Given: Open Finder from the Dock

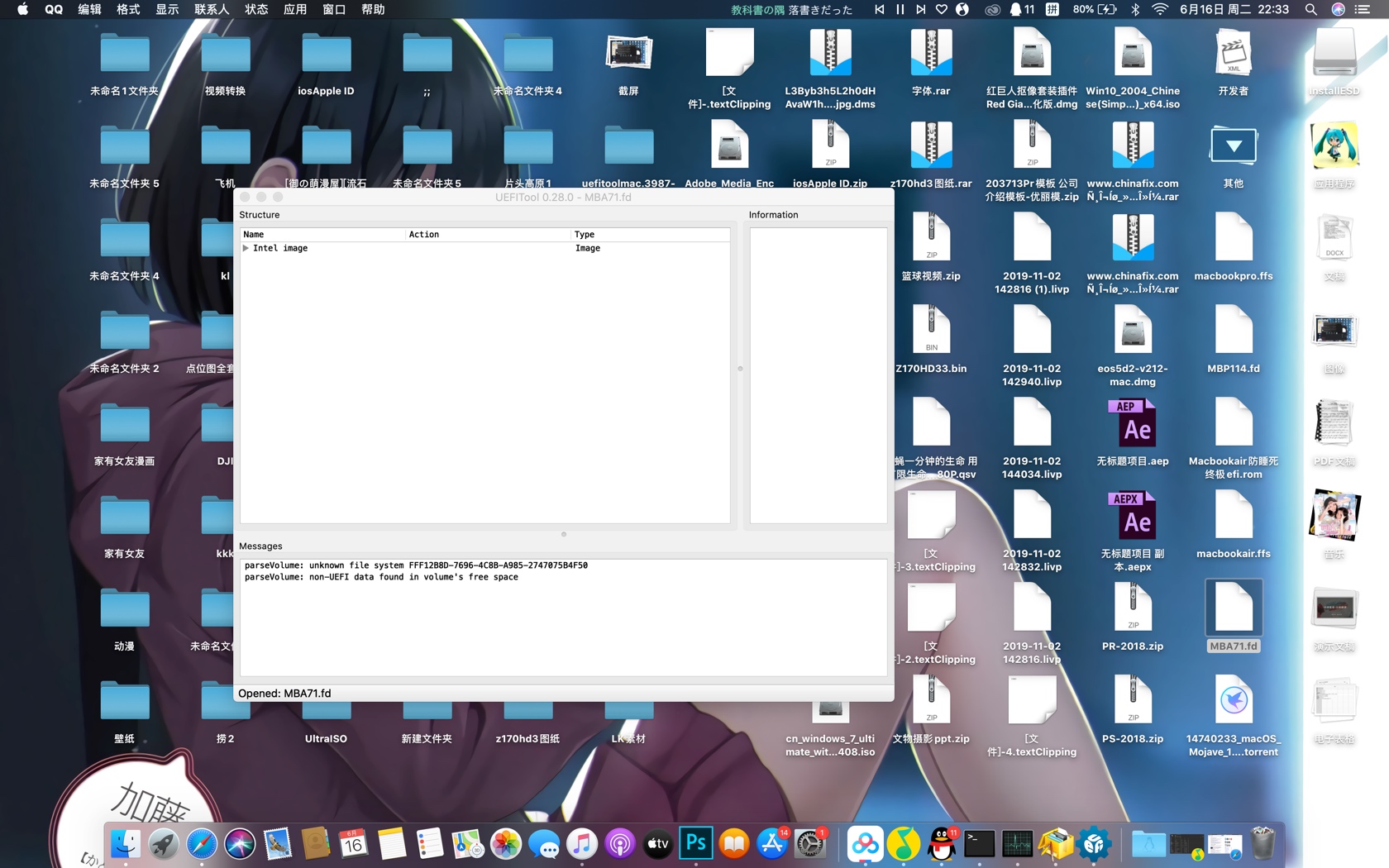Looking at the screenshot, I should coord(126,844).
